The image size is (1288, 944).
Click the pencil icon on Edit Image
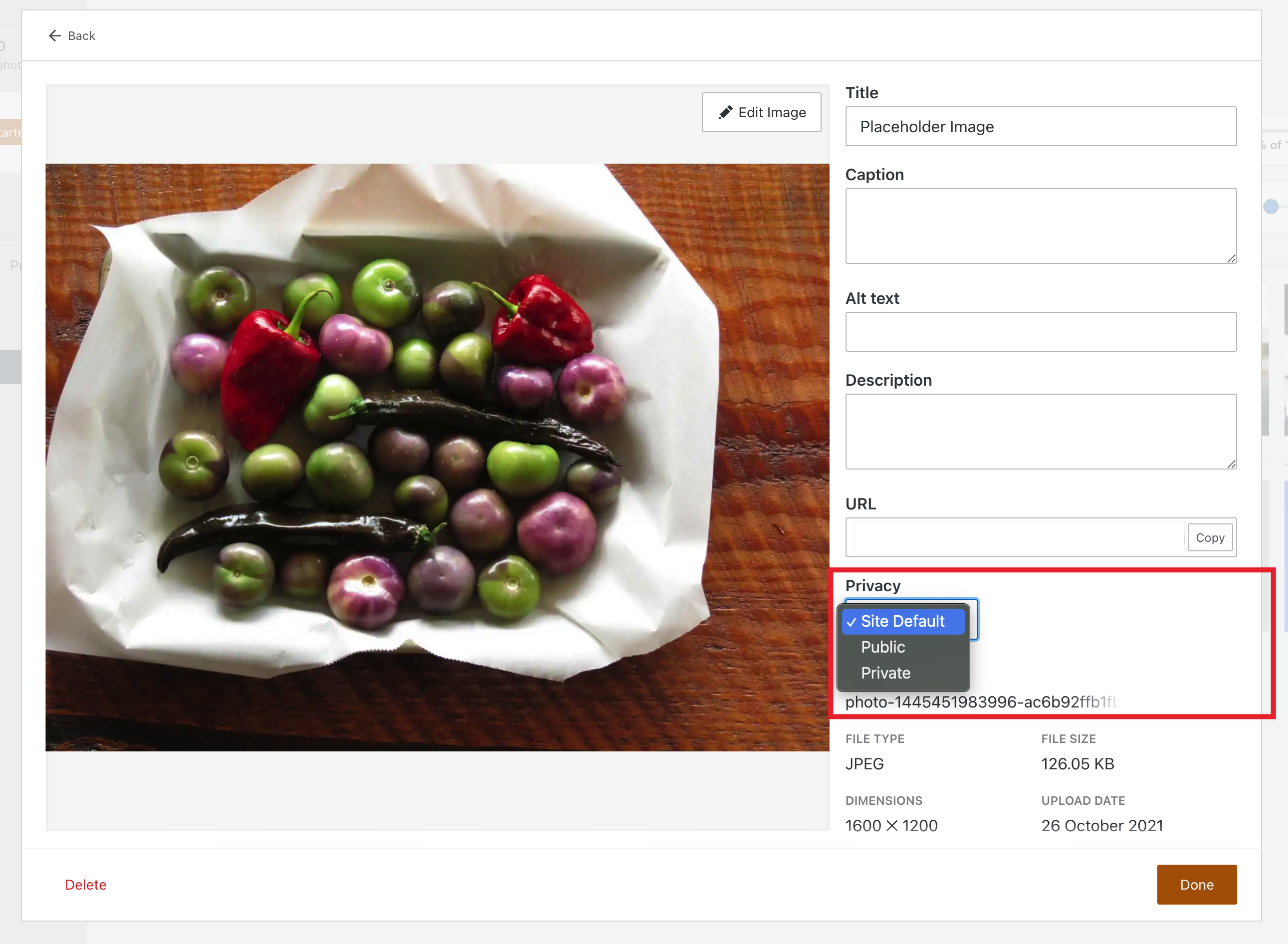pos(725,112)
